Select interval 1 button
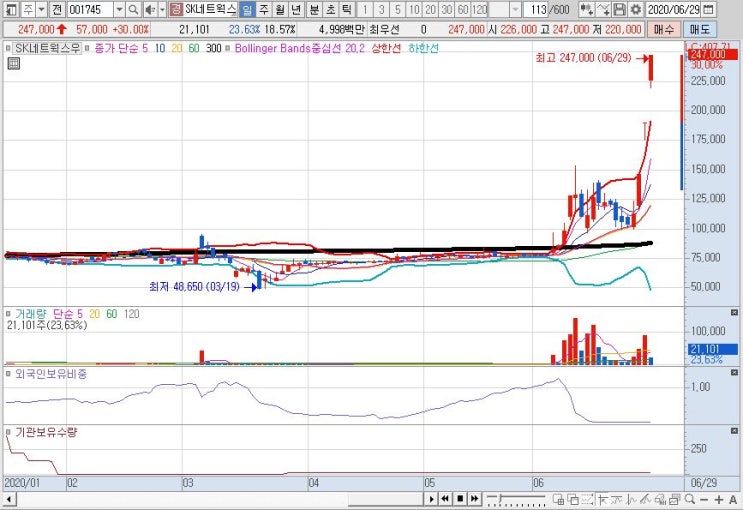The height and width of the screenshot is (510, 743). click(x=365, y=9)
